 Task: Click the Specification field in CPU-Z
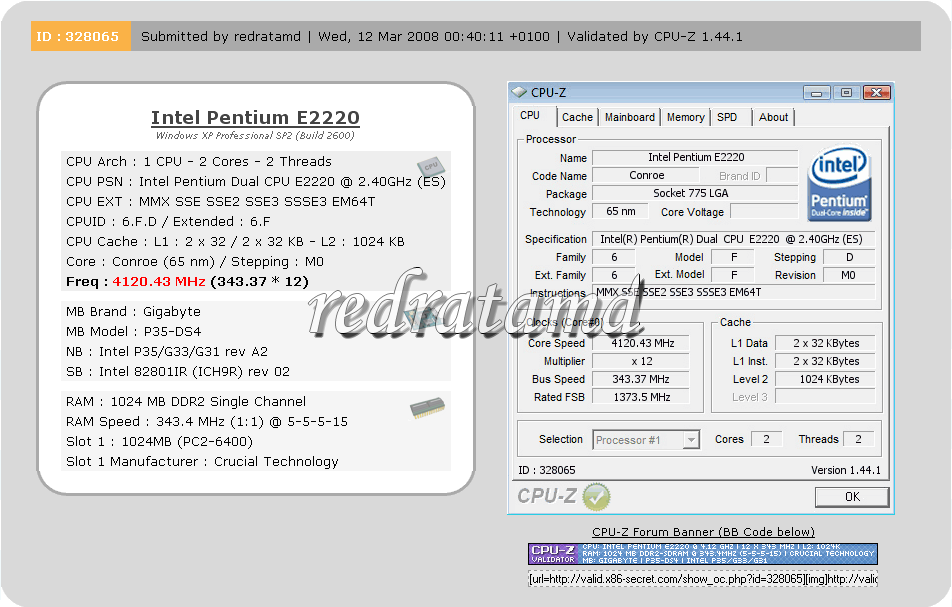(x=733, y=239)
